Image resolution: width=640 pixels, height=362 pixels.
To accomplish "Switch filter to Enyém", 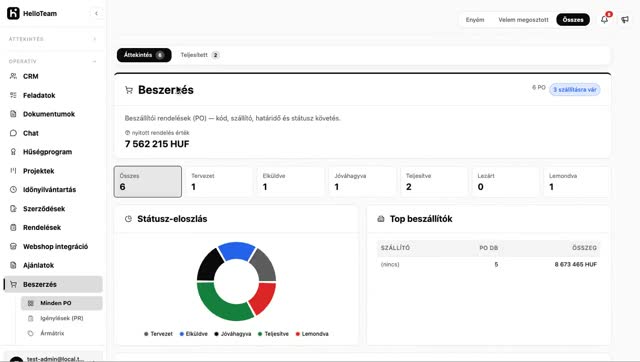I will [x=475, y=20].
